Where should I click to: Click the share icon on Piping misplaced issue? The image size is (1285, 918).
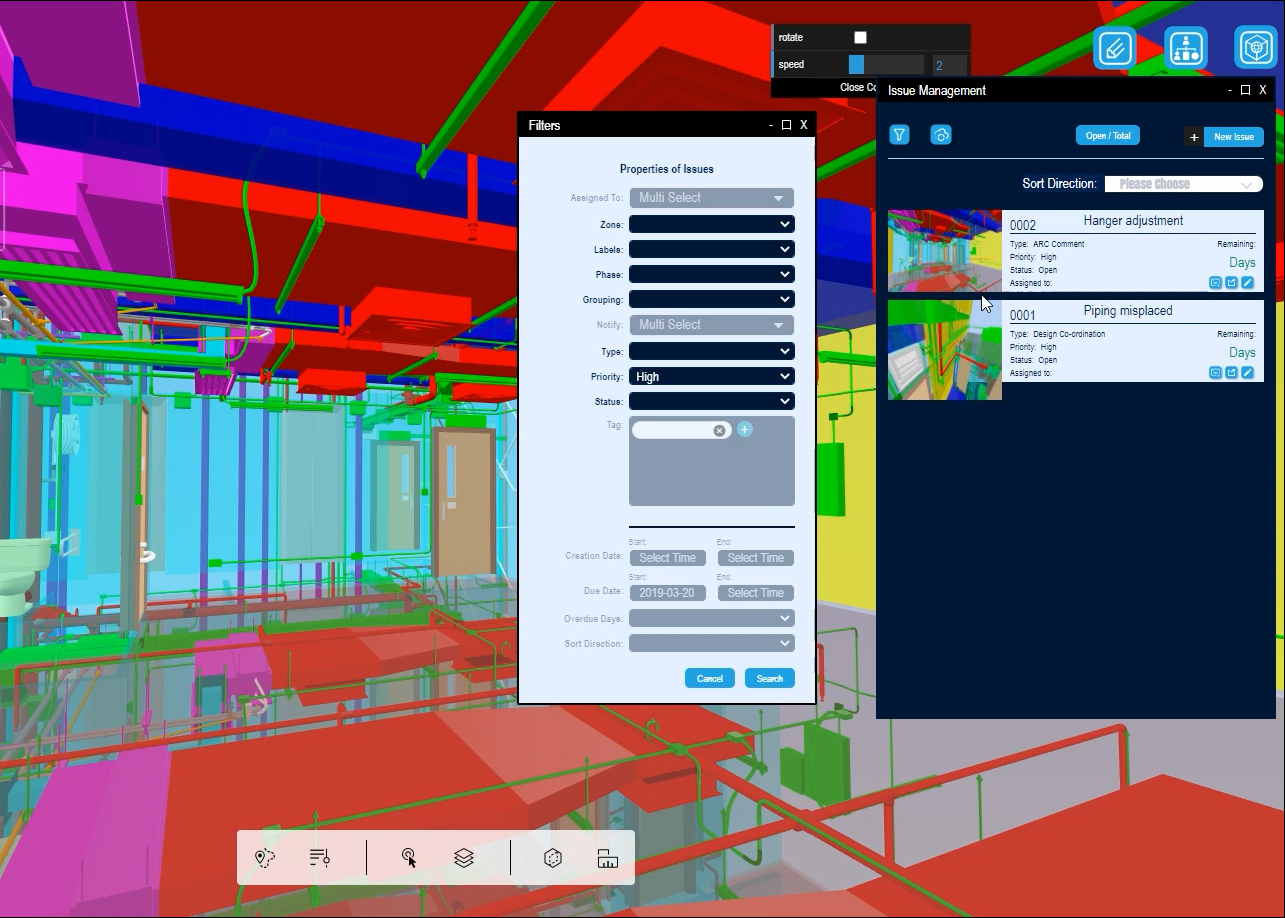[x=1231, y=373]
